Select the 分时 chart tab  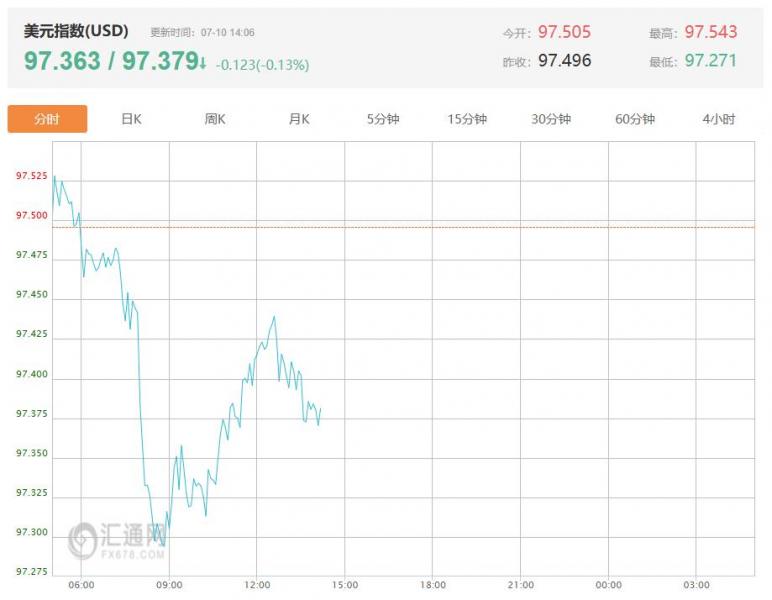47,119
